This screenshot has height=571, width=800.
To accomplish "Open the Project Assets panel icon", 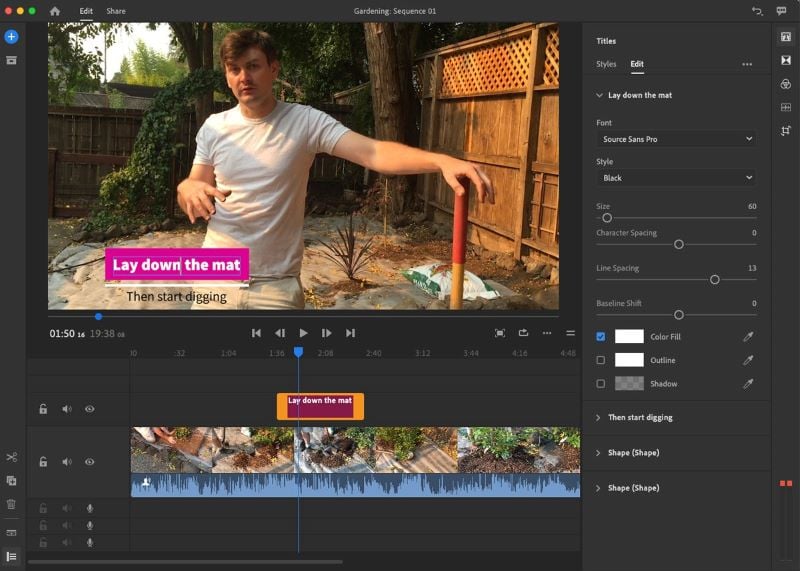I will coord(11,60).
